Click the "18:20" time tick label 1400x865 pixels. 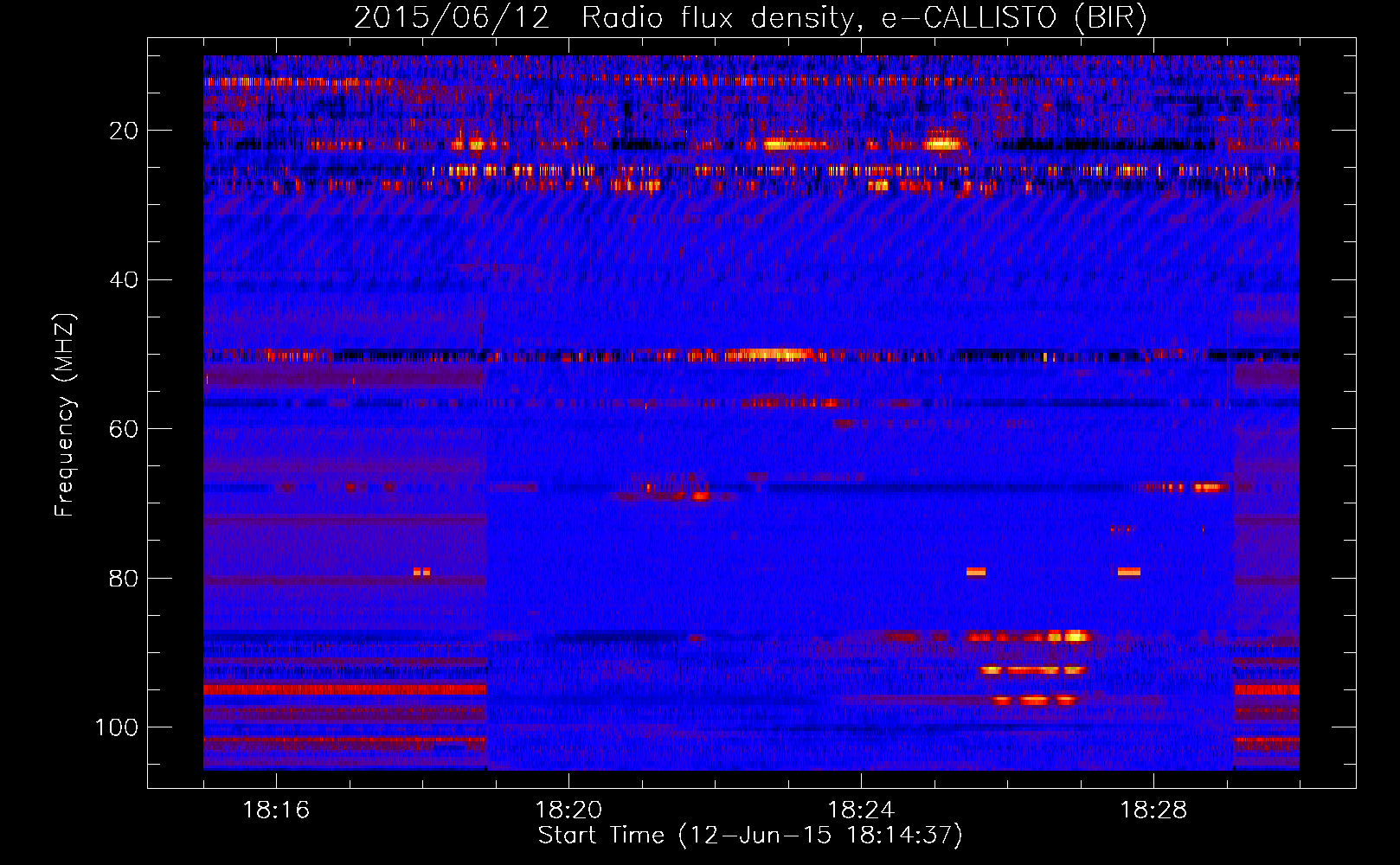pos(568,810)
